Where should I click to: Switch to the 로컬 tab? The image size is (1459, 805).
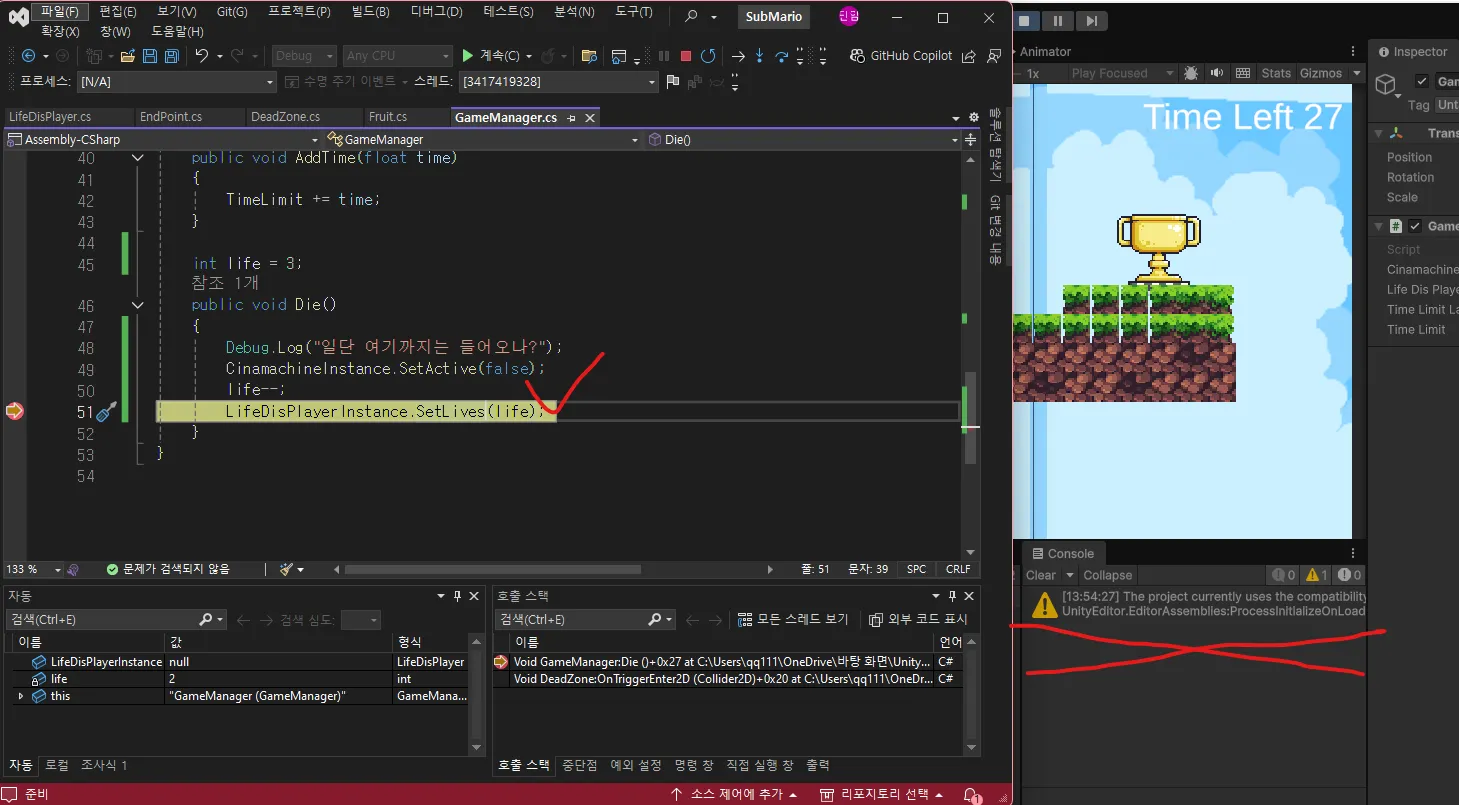[57, 765]
